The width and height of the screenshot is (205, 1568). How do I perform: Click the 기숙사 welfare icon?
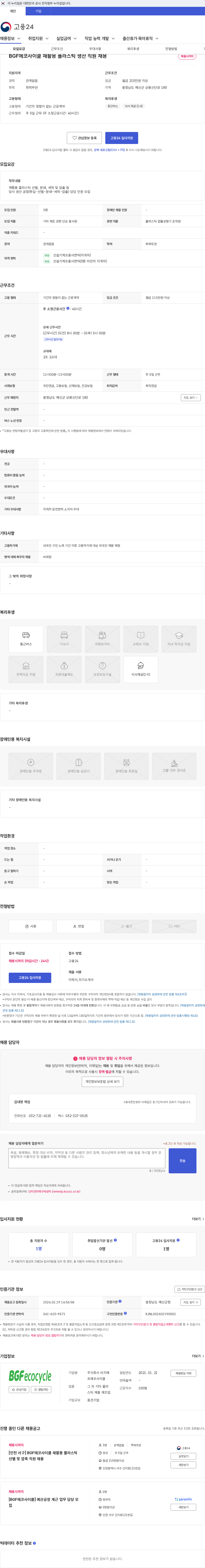pos(64,639)
